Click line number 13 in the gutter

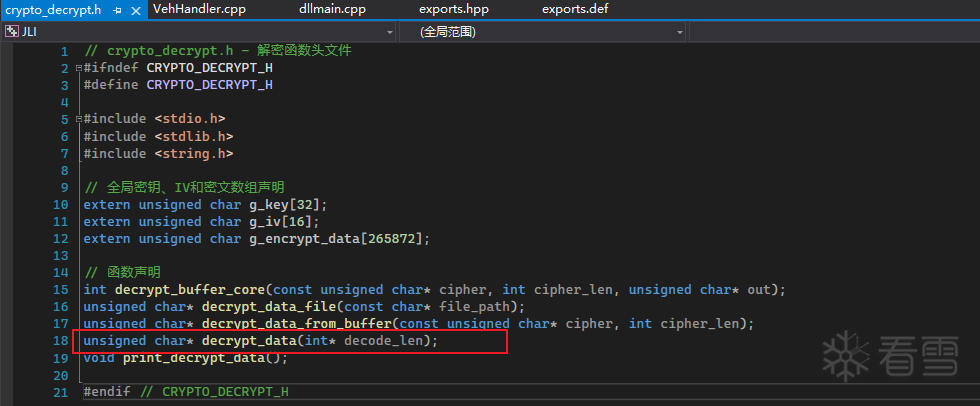tap(61, 255)
